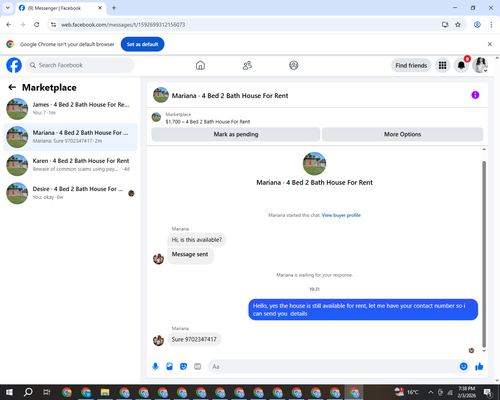
Task: Open Karen - 4 Bed 2 Bath House conversation
Action: 70,165
